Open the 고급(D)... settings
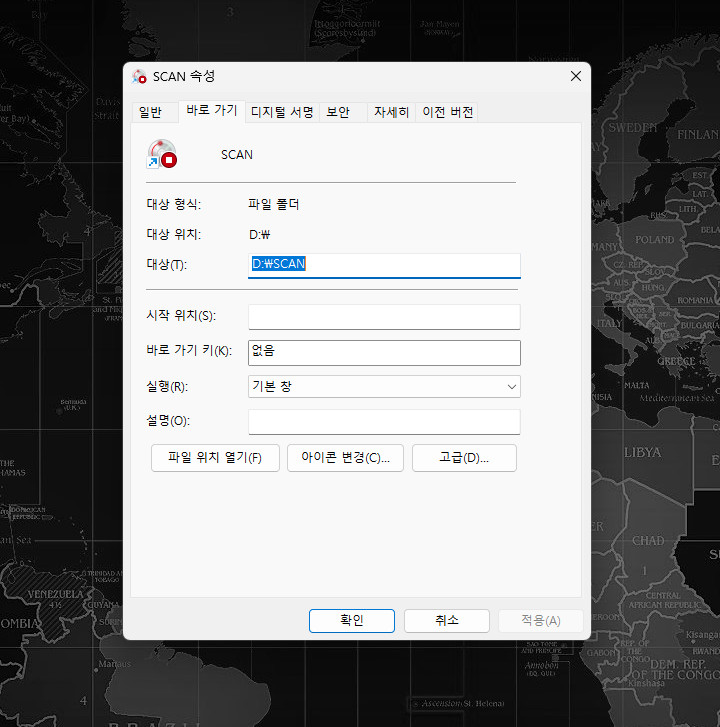Screen dimensions: 720x727 pyautogui.click(x=464, y=458)
